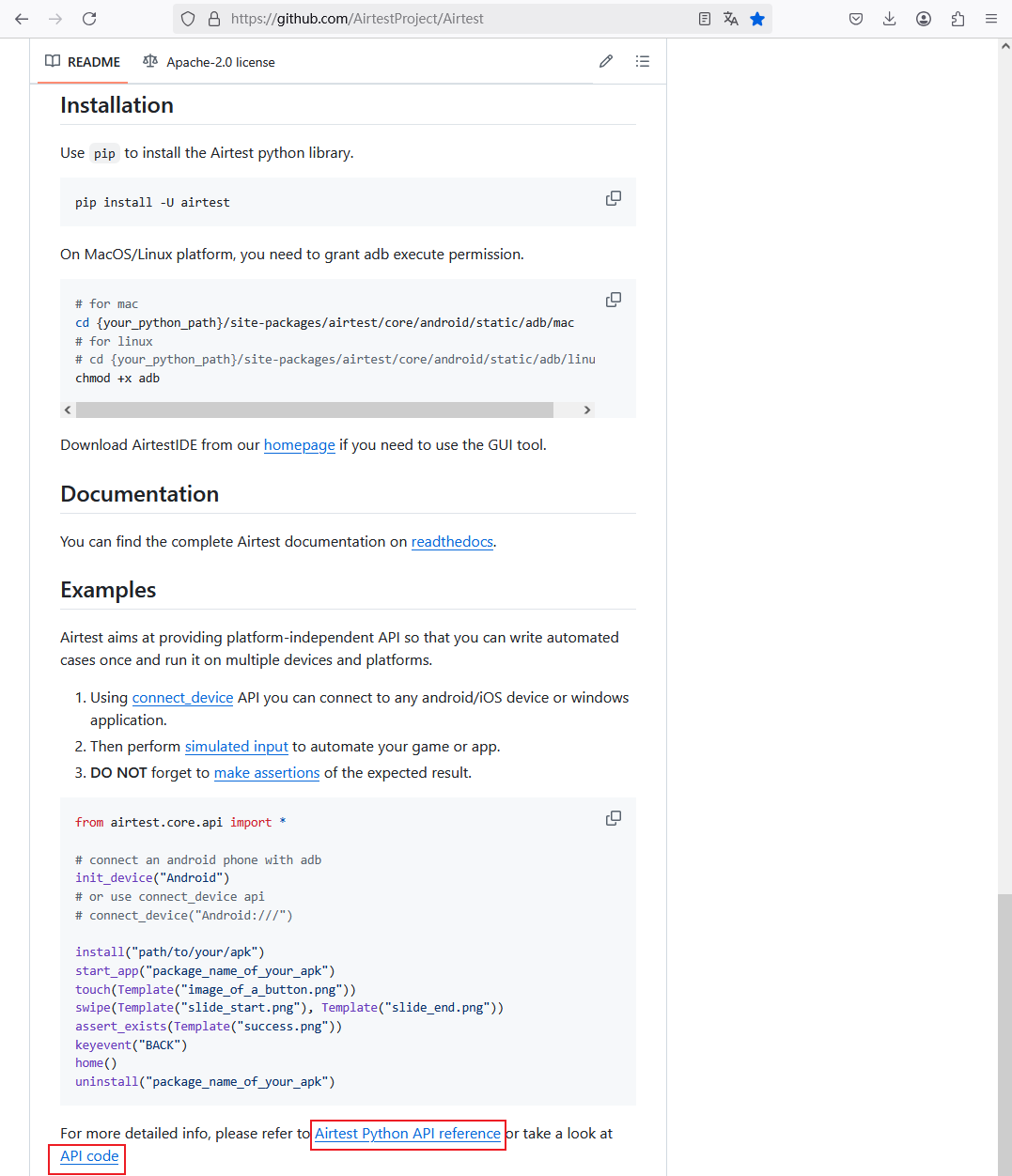Copy the adb chmod code block

[614, 301]
